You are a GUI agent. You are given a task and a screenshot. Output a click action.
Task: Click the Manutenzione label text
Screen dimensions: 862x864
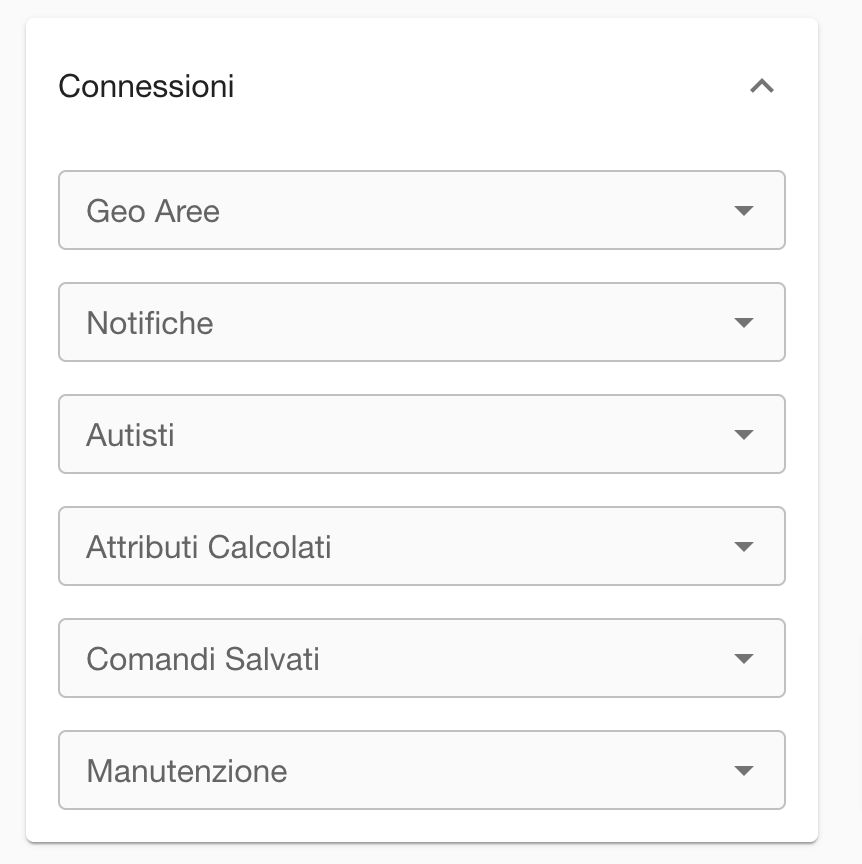pos(187,771)
